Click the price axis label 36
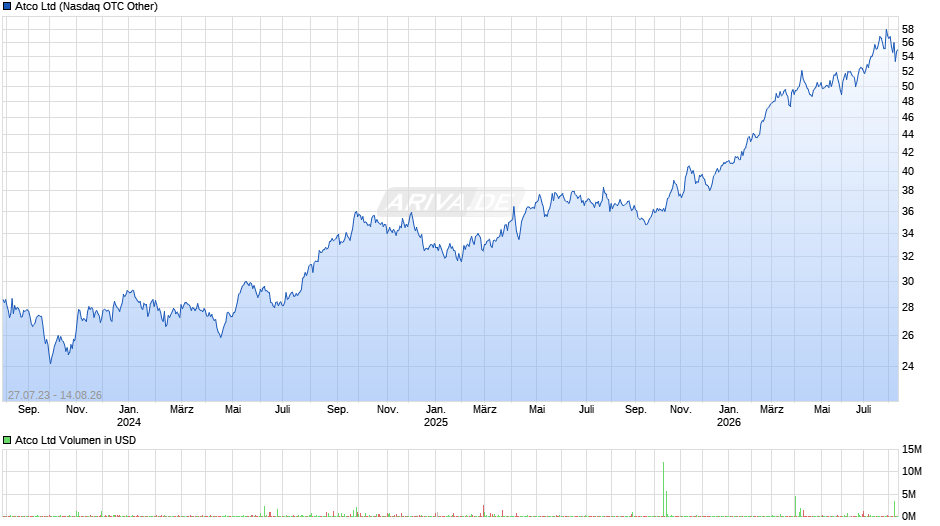 coord(908,212)
